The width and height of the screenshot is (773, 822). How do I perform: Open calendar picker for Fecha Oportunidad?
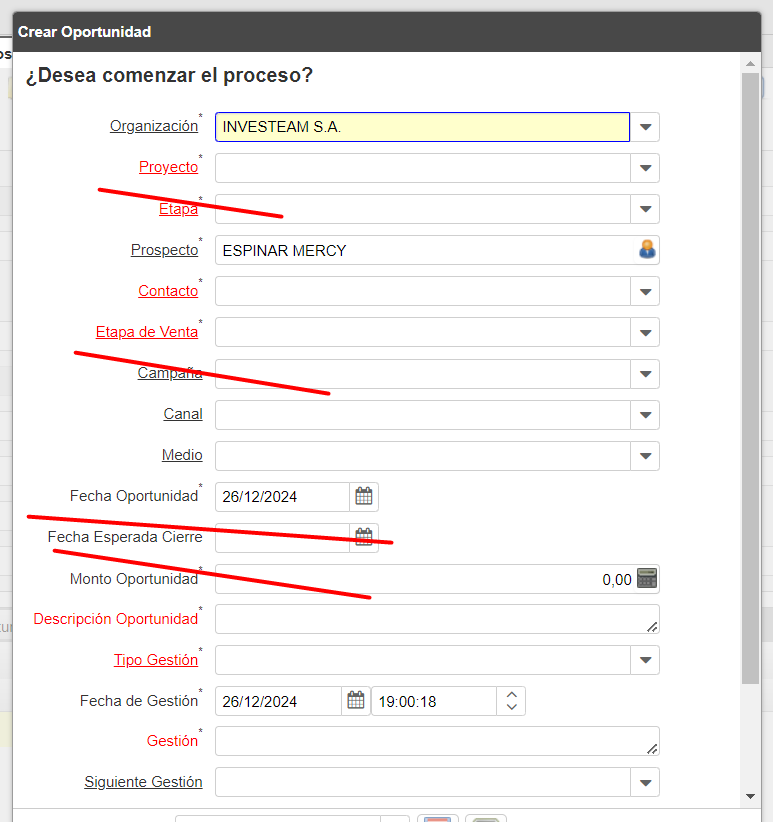364,496
